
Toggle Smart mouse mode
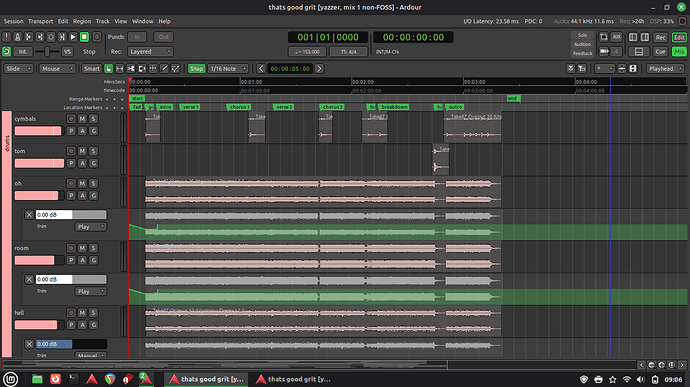coord(92,69)
